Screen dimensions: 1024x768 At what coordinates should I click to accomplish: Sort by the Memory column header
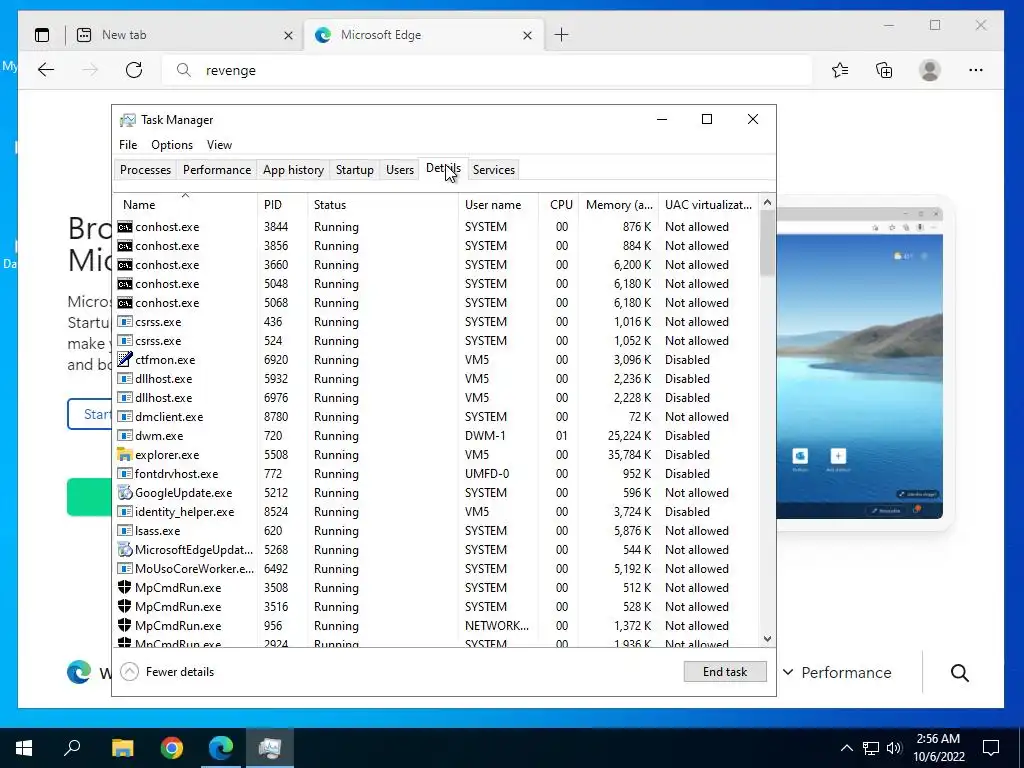618,204
